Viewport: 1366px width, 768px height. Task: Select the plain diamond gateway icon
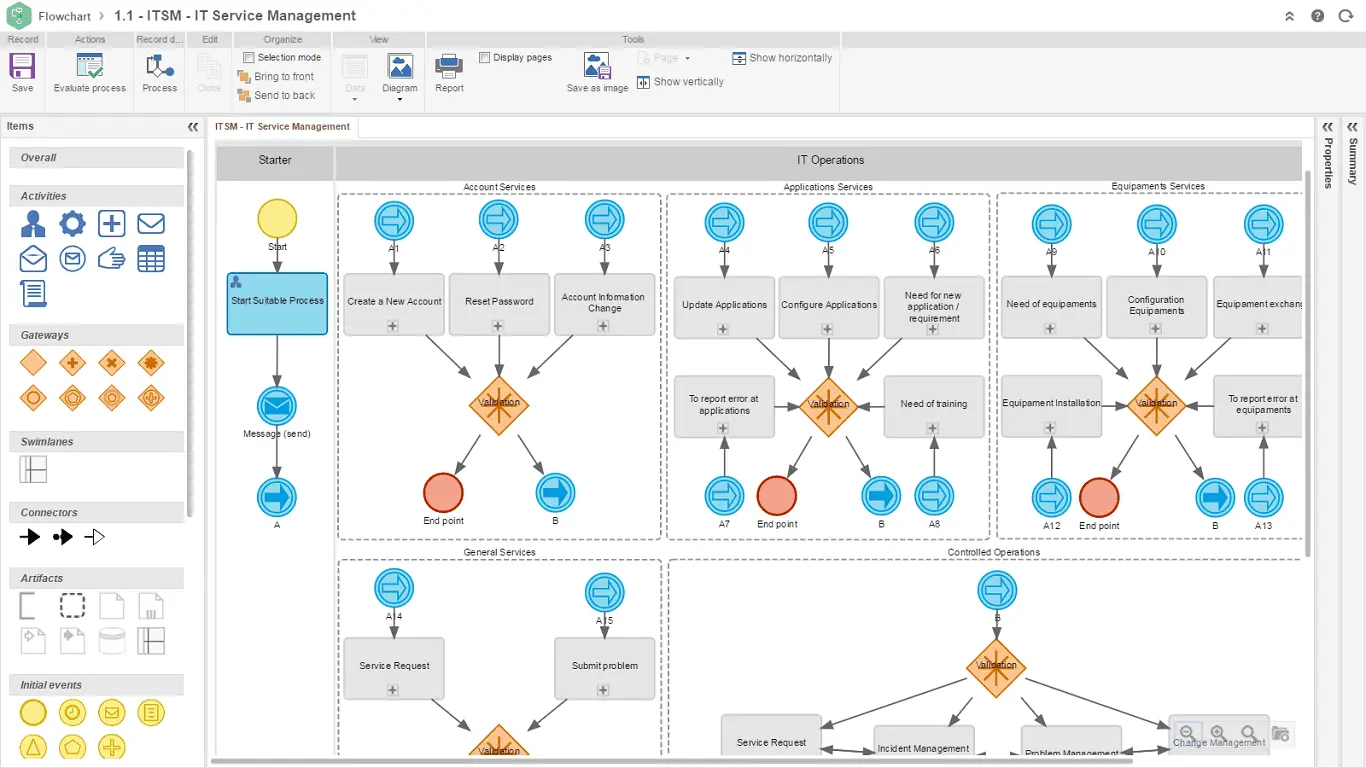click(33, 363)
